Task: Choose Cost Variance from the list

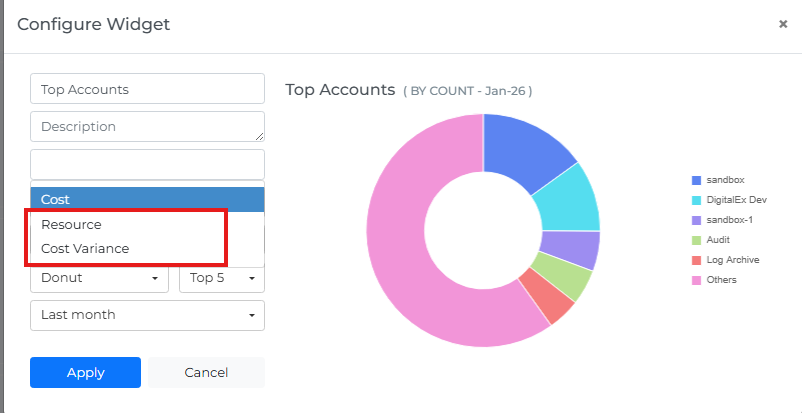Action: point(85,248)
